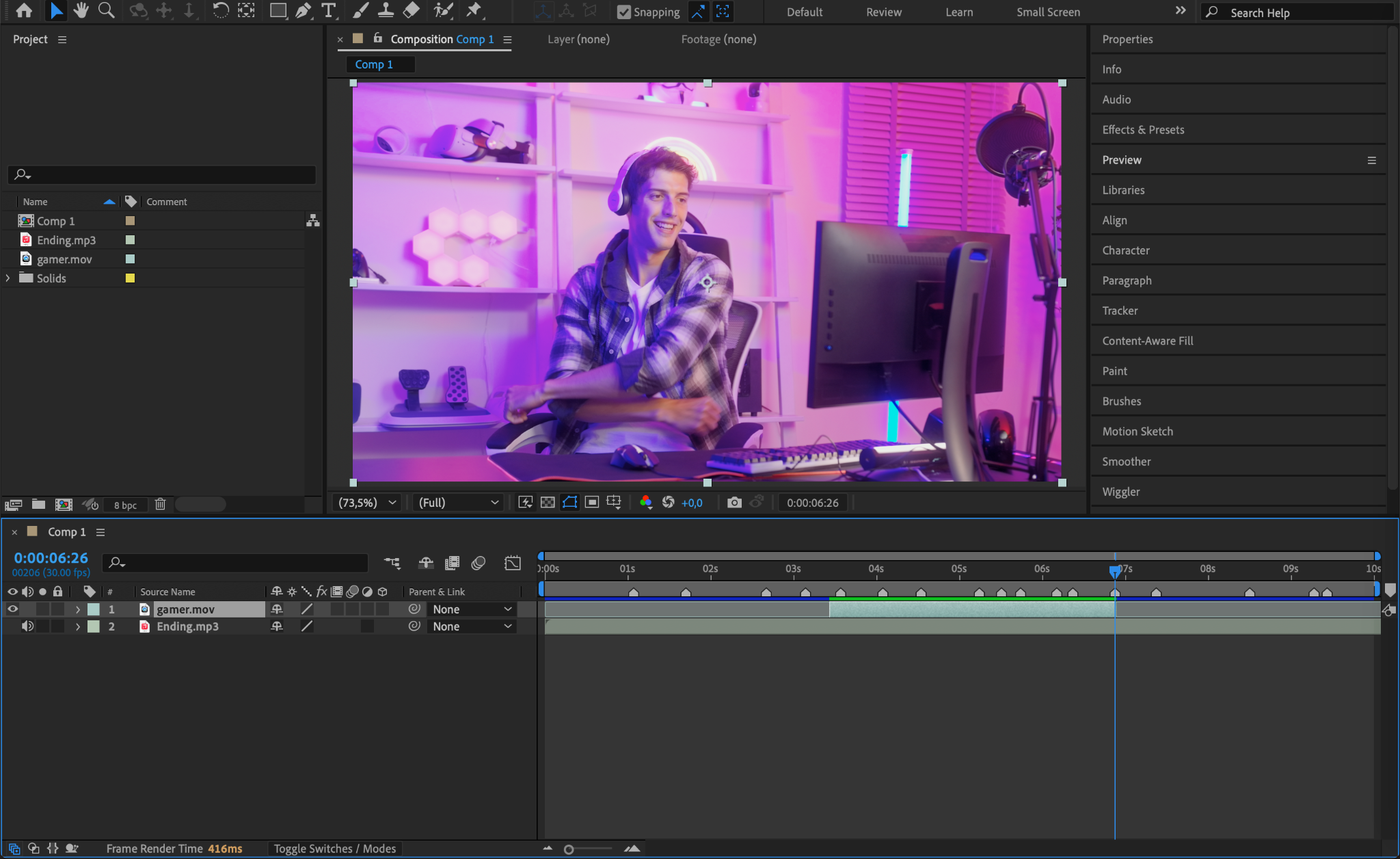The width and height of the screenshot is (1400, 859).
Task: Select the Puppet Pin tool
Action: [x=474, y=10]
